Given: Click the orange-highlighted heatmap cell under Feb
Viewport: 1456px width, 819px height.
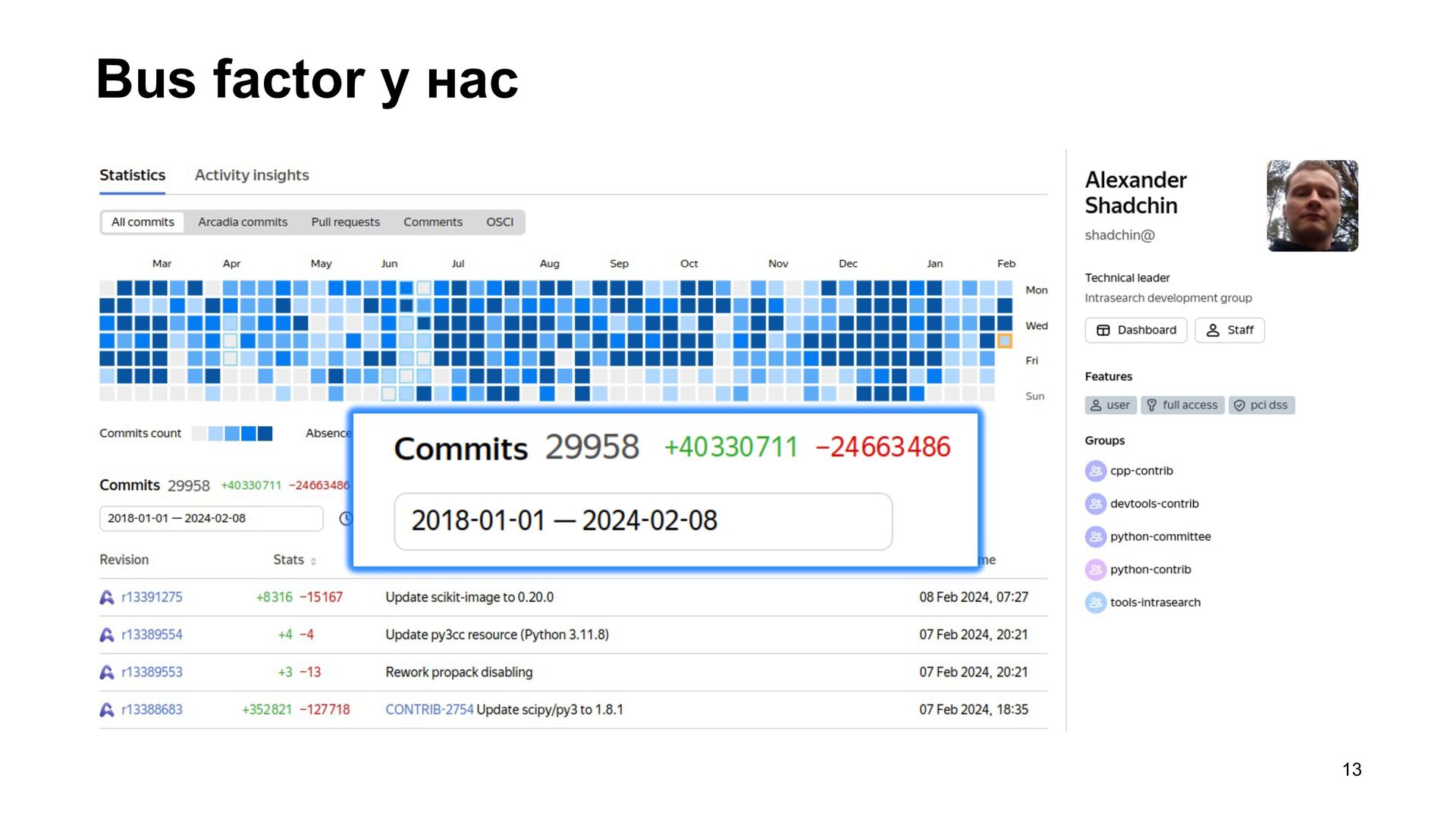Looking at the screenshot, I should pos(1005,341).
